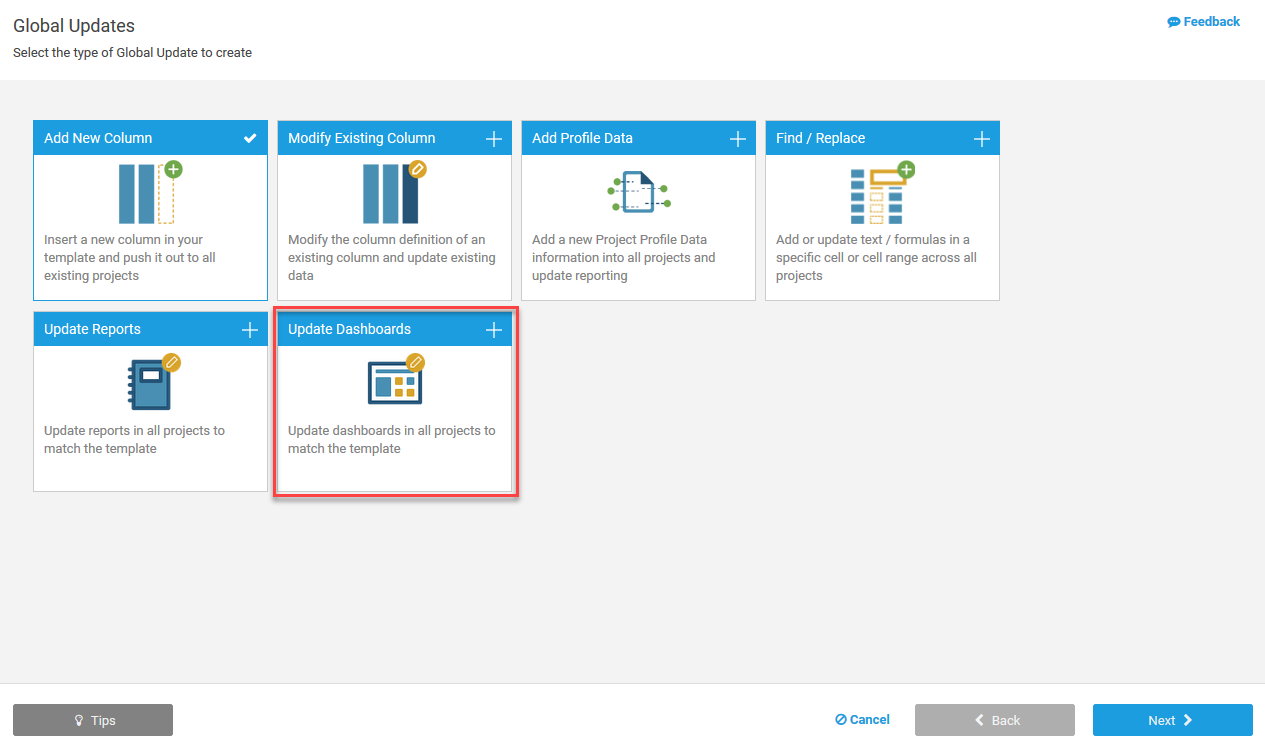Add Update Reports via its plus icon
This screenshot has width=1265, height=747.
click(x=249, y=329)
